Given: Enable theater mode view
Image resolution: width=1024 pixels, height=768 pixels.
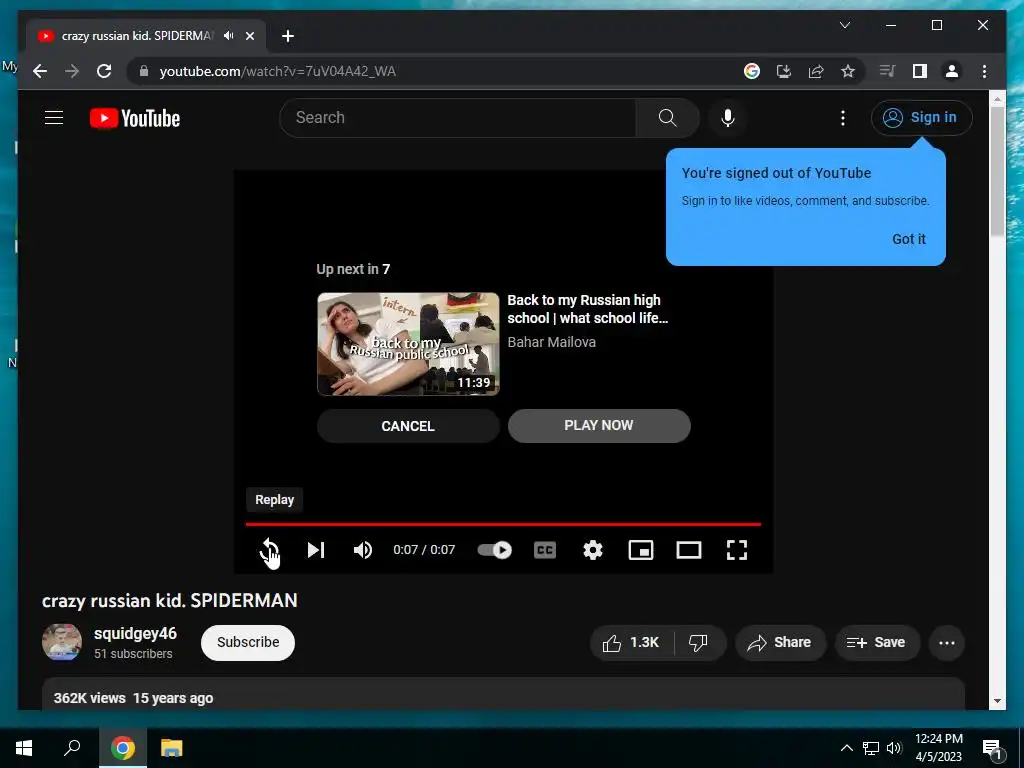Looking at the screenshot, I should click(688, 550).
